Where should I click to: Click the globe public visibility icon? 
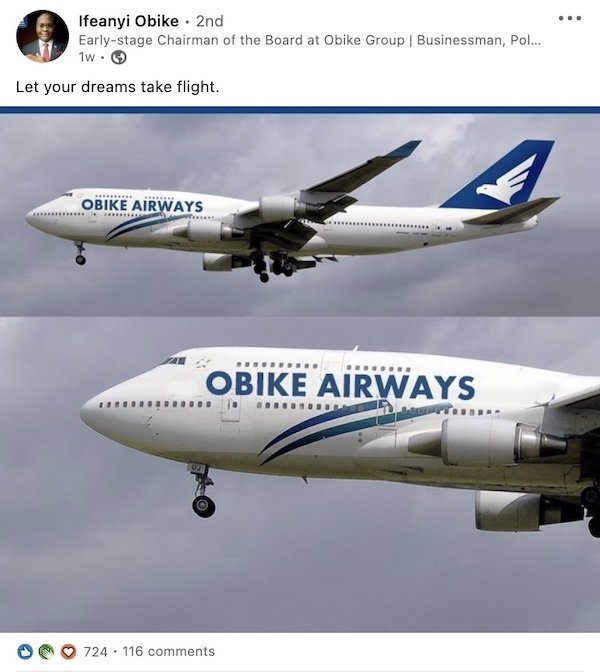click(x=119, y=57)
